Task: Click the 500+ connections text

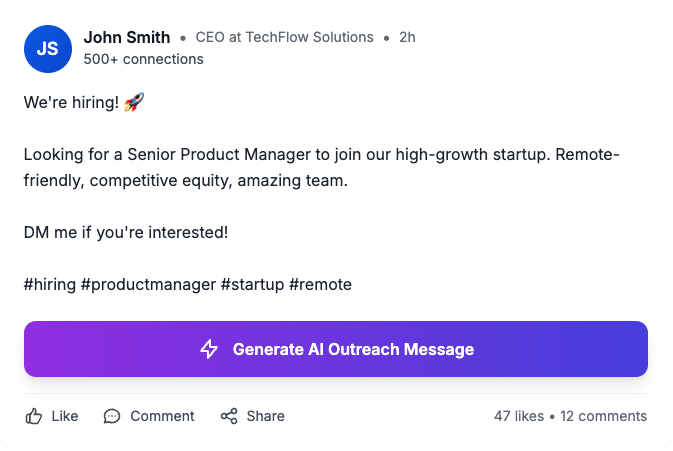Action: point(143,59)
